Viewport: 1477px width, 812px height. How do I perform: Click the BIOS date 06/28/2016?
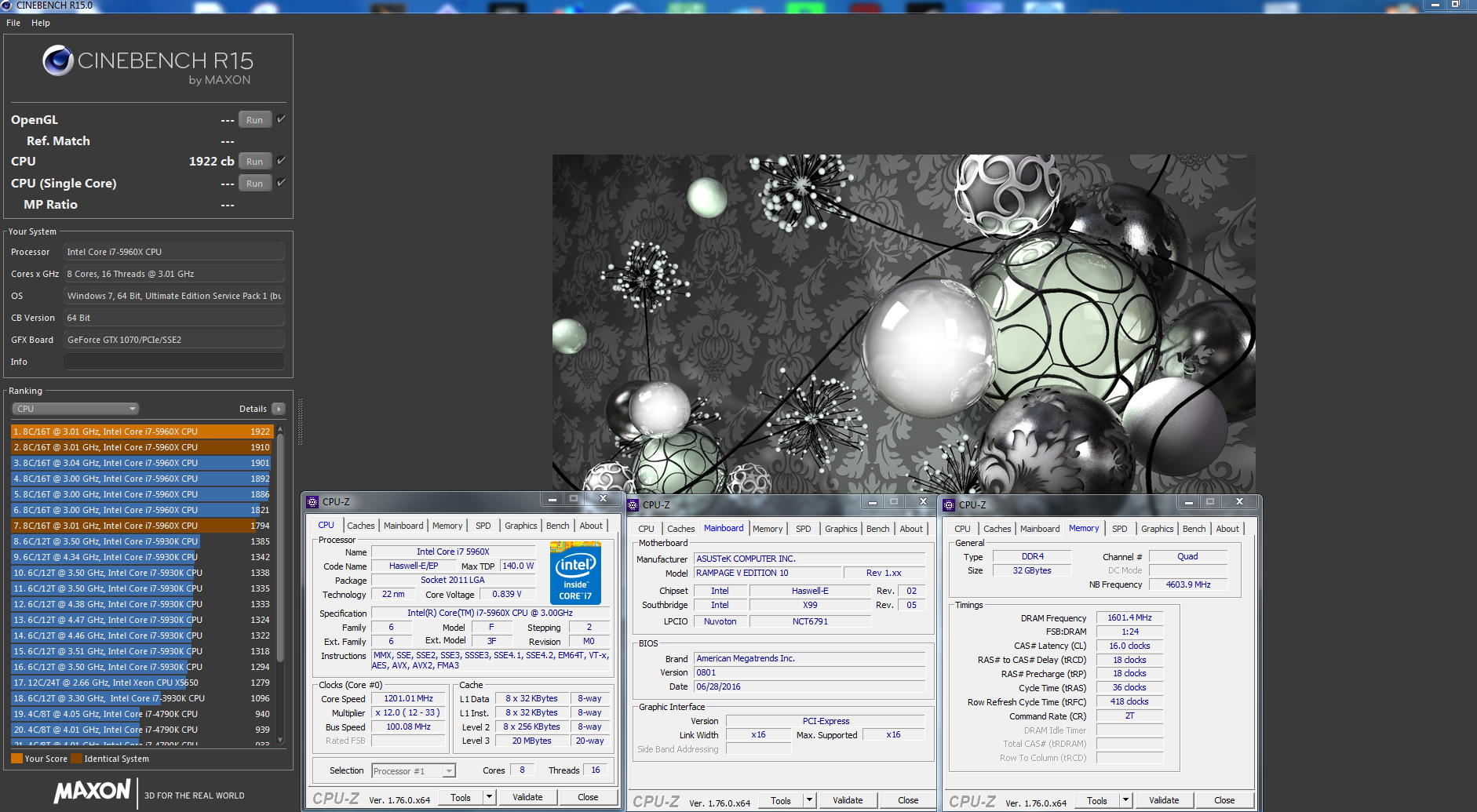pyautogui.click(x=809, y=686)
